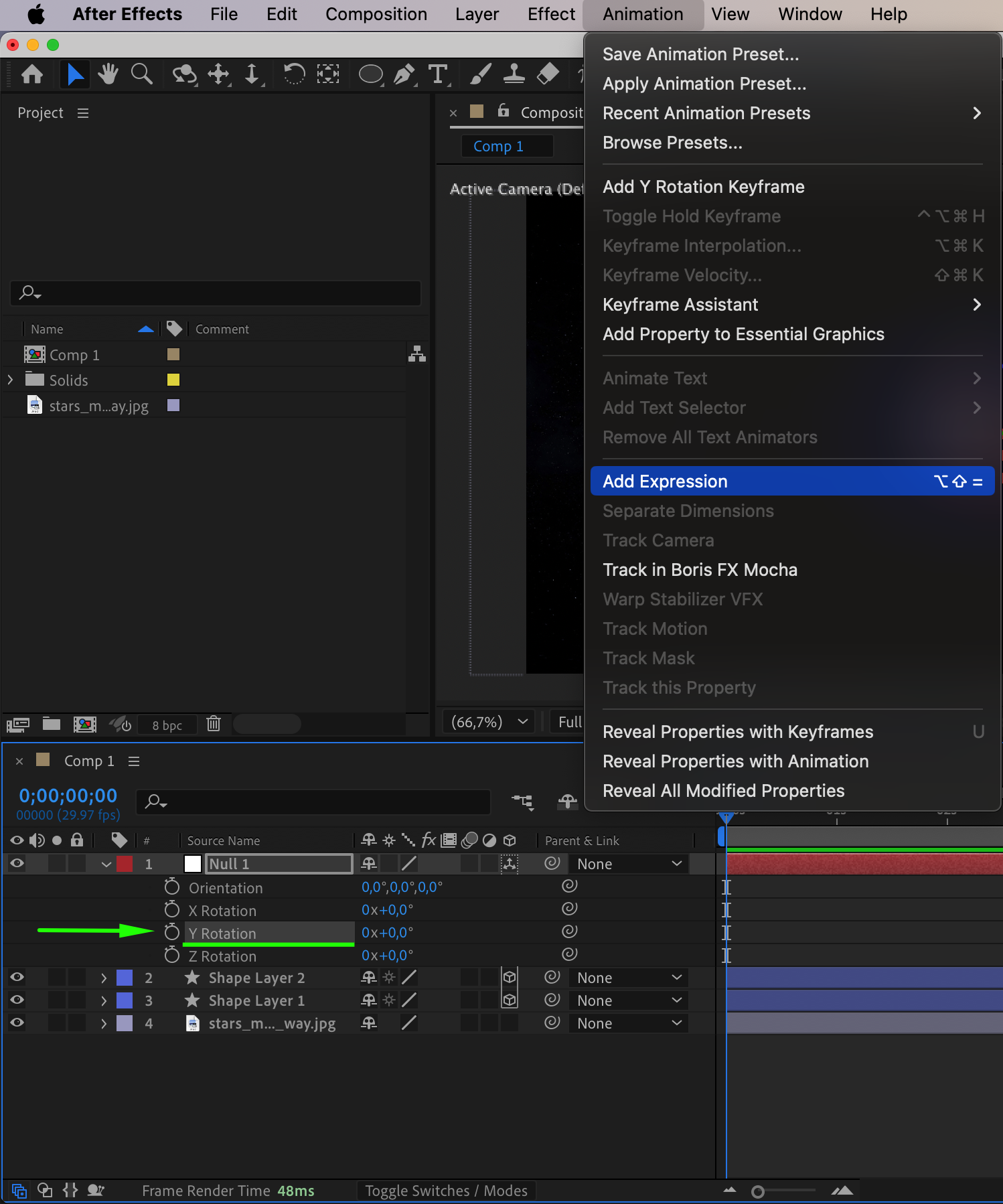The height and width of the screenshot is (1204, 1003).
Task: Toggle 3D layer switch for Shape Layer 2
Action: tap(510, 977)
